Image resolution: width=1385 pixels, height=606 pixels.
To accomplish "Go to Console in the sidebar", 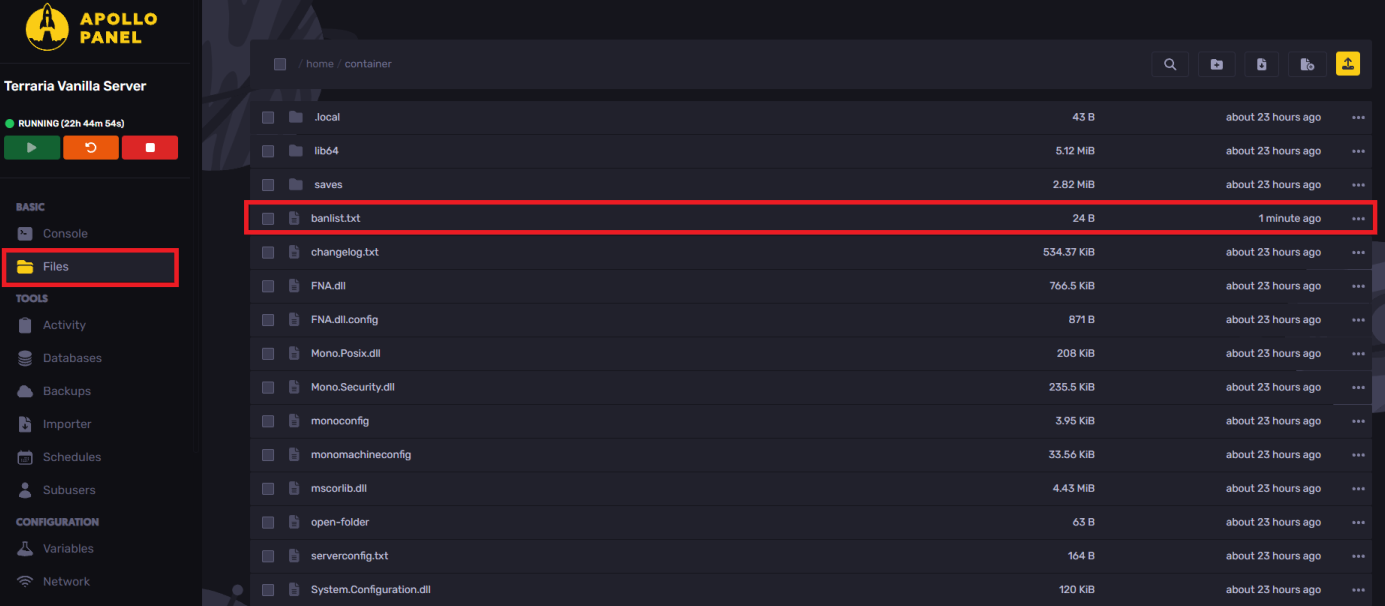I will tap(65, 233).
